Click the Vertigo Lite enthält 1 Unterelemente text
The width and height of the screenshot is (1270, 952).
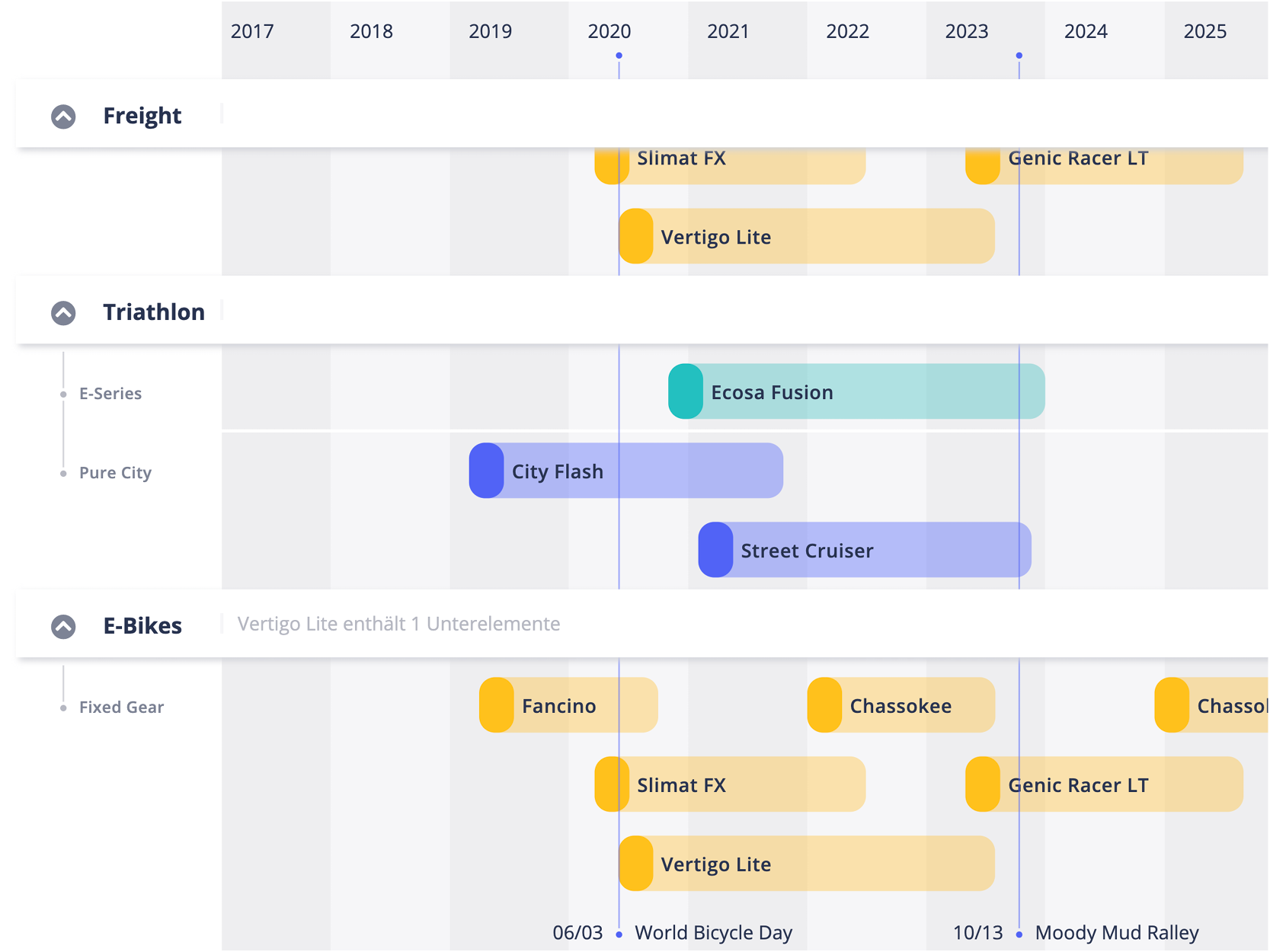click(398, 625)
